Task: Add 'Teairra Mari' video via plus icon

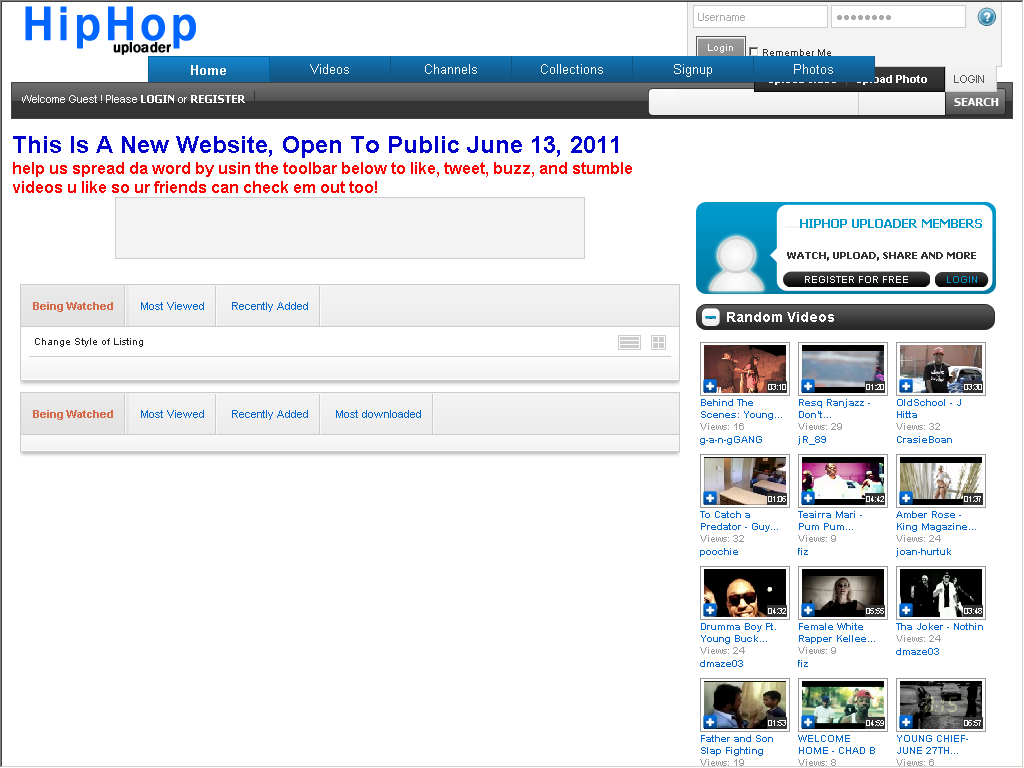Action: [808, 498]
